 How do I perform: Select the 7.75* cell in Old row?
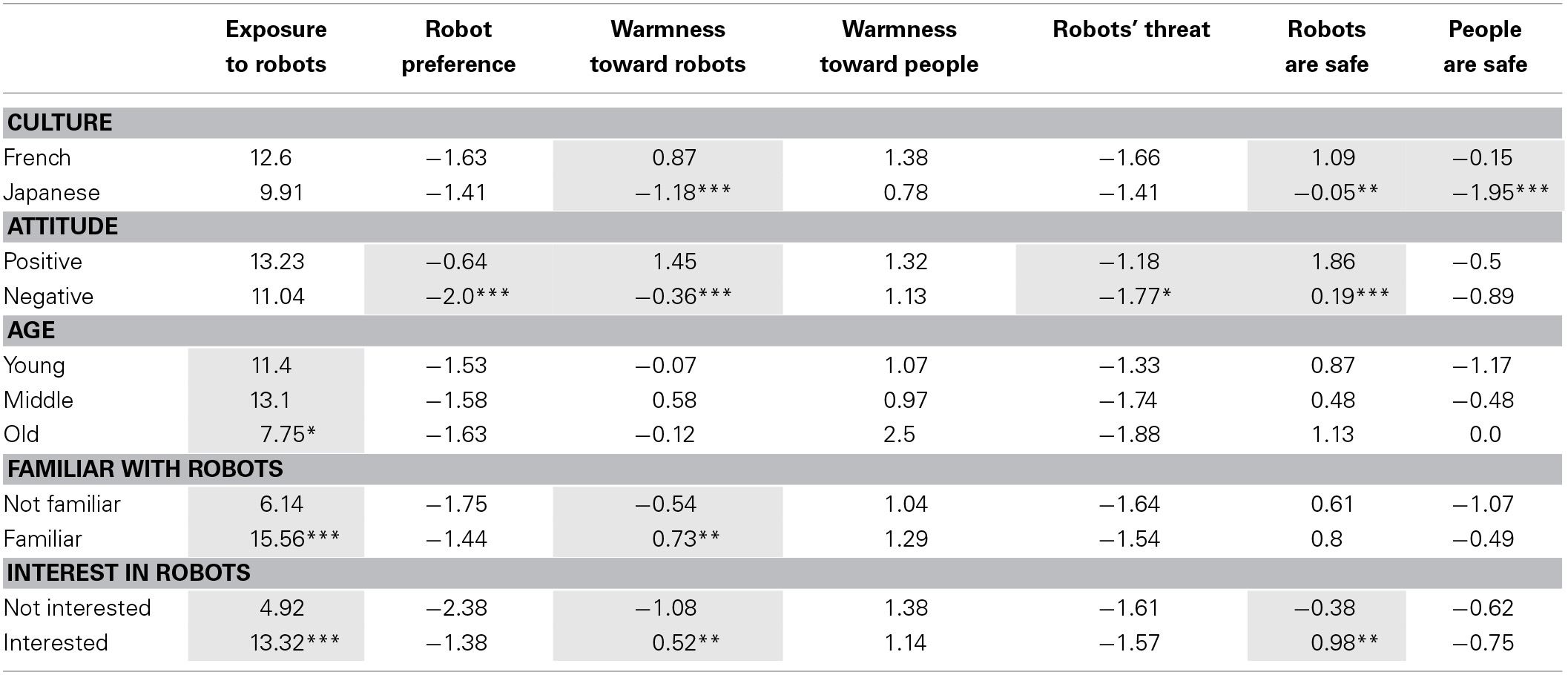tap(288, 435)
